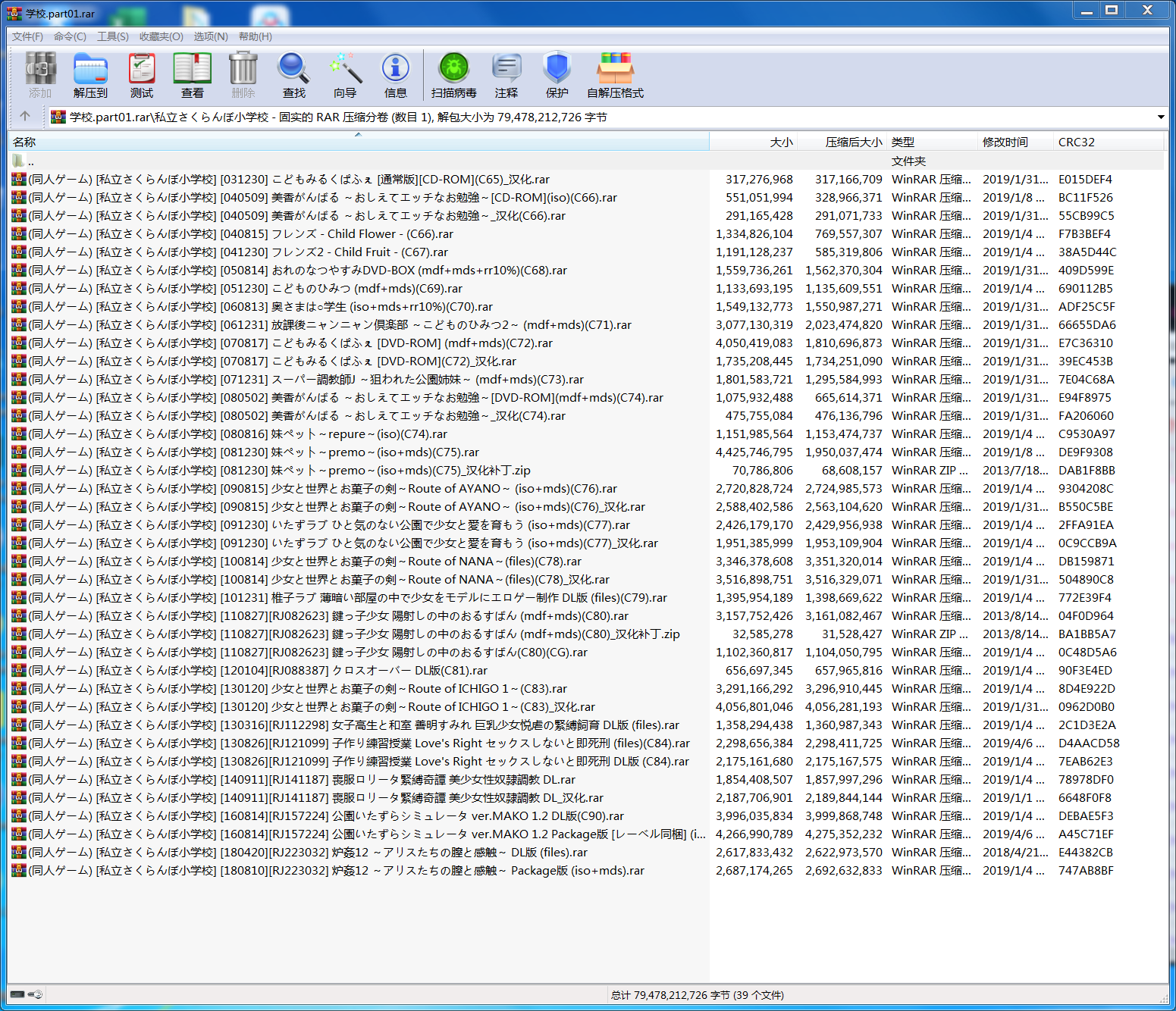
Task: Click the modified date "2018/4/21..."
Action: tap(1016, 853)
